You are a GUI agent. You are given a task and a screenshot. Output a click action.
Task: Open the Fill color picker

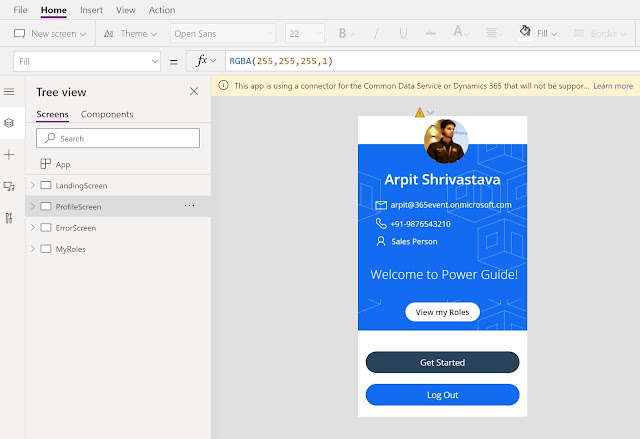538,33
